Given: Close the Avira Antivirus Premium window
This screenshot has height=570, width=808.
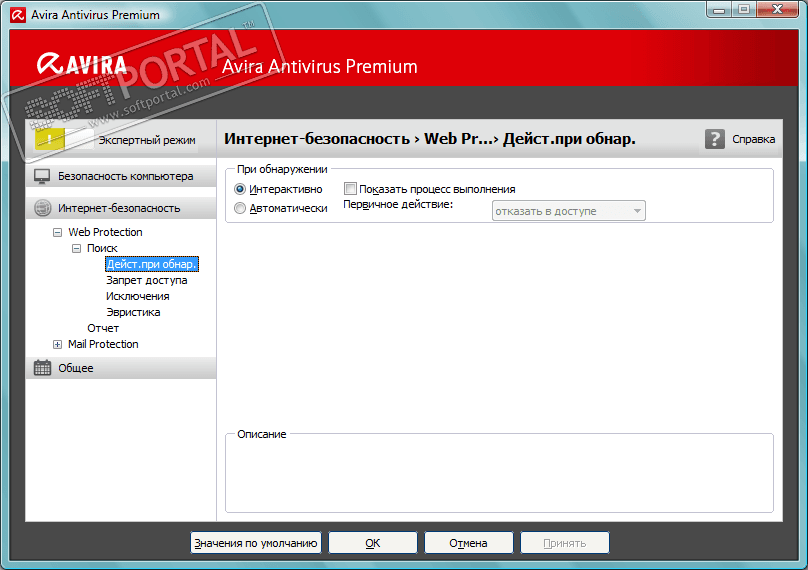Looking at the screenshot, I should pyautogui.click(x=777, y=10).
